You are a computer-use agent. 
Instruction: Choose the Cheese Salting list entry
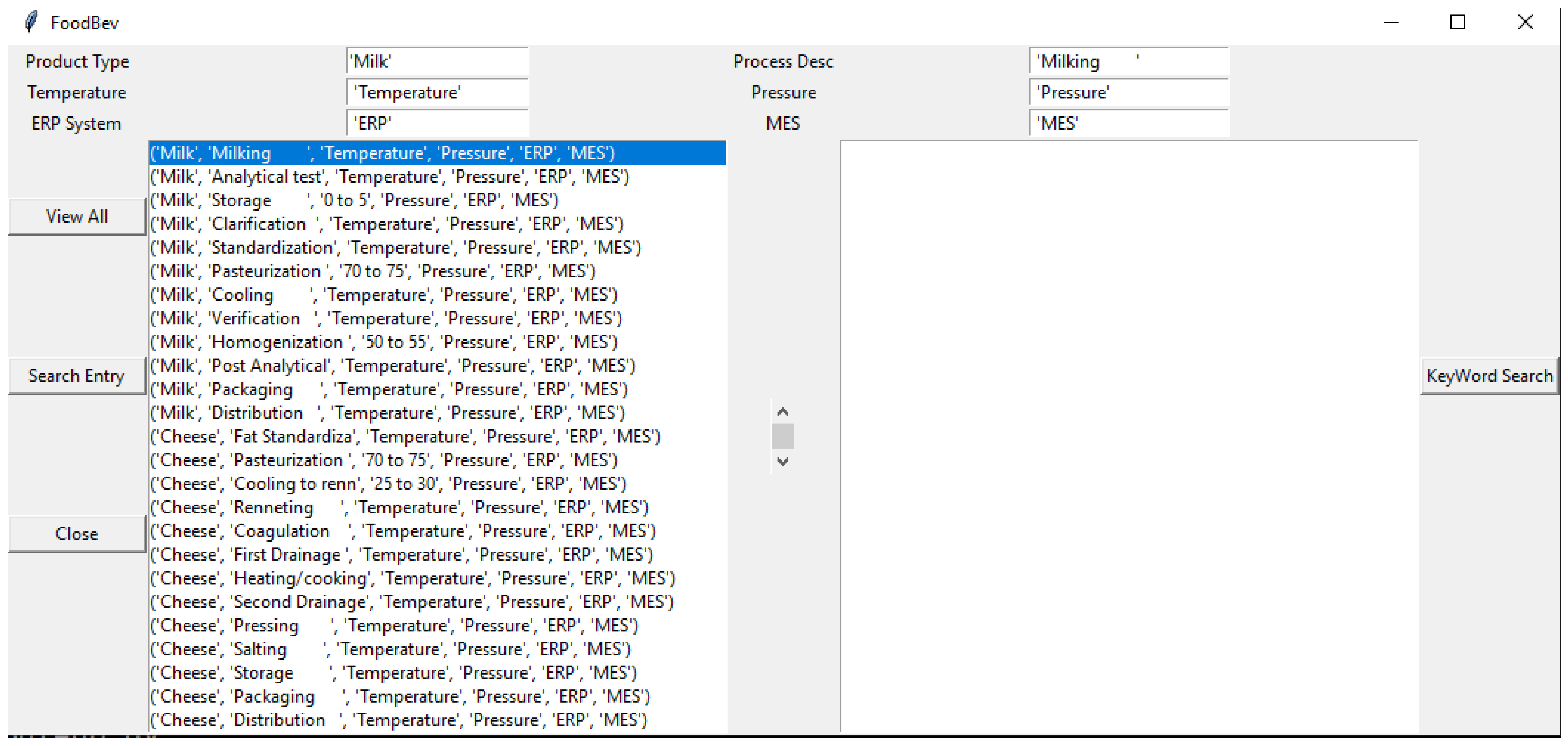390,649
